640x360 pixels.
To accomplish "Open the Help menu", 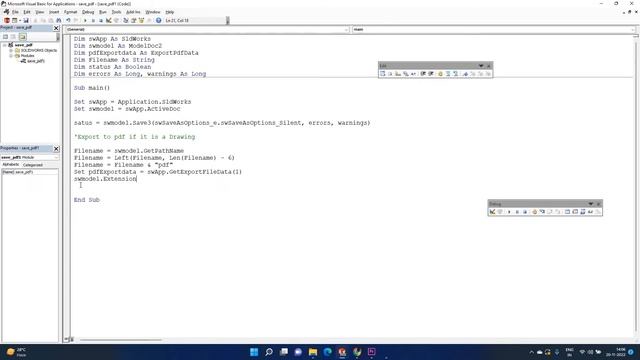I will pos(170,12).
